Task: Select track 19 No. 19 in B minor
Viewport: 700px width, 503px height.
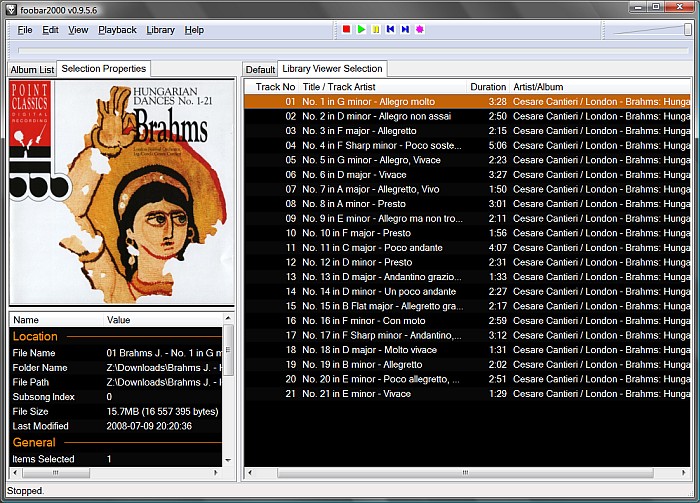Action: click(467, 365)
